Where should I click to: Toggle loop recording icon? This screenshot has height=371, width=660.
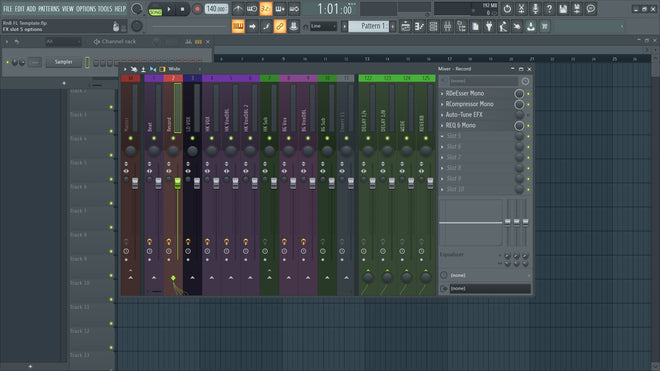pos(294,9)
